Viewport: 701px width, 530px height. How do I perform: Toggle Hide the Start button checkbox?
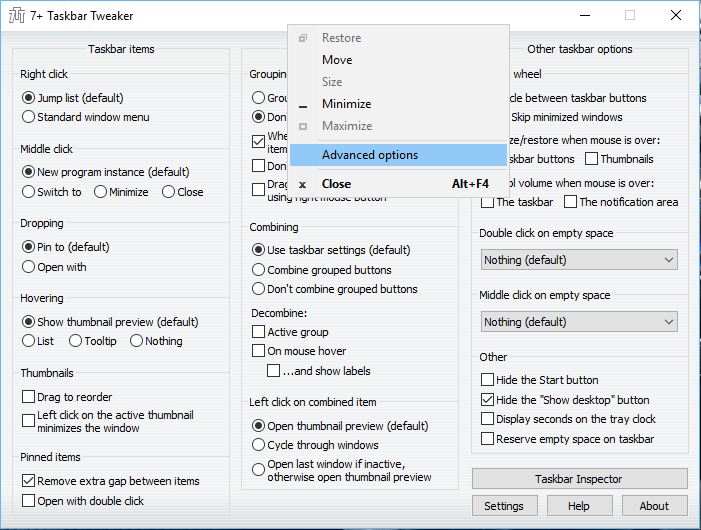point(488,380)
